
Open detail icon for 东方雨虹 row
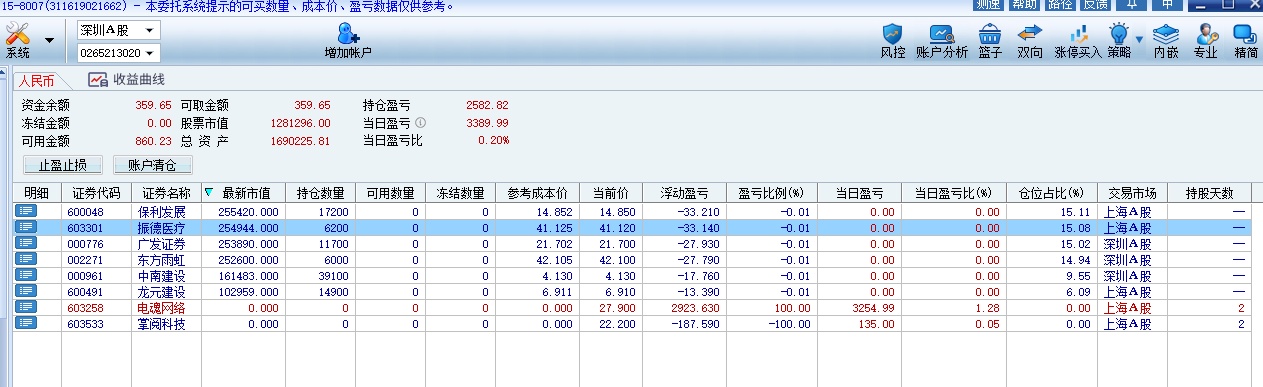pyautogui.click(x=25, y=259)
